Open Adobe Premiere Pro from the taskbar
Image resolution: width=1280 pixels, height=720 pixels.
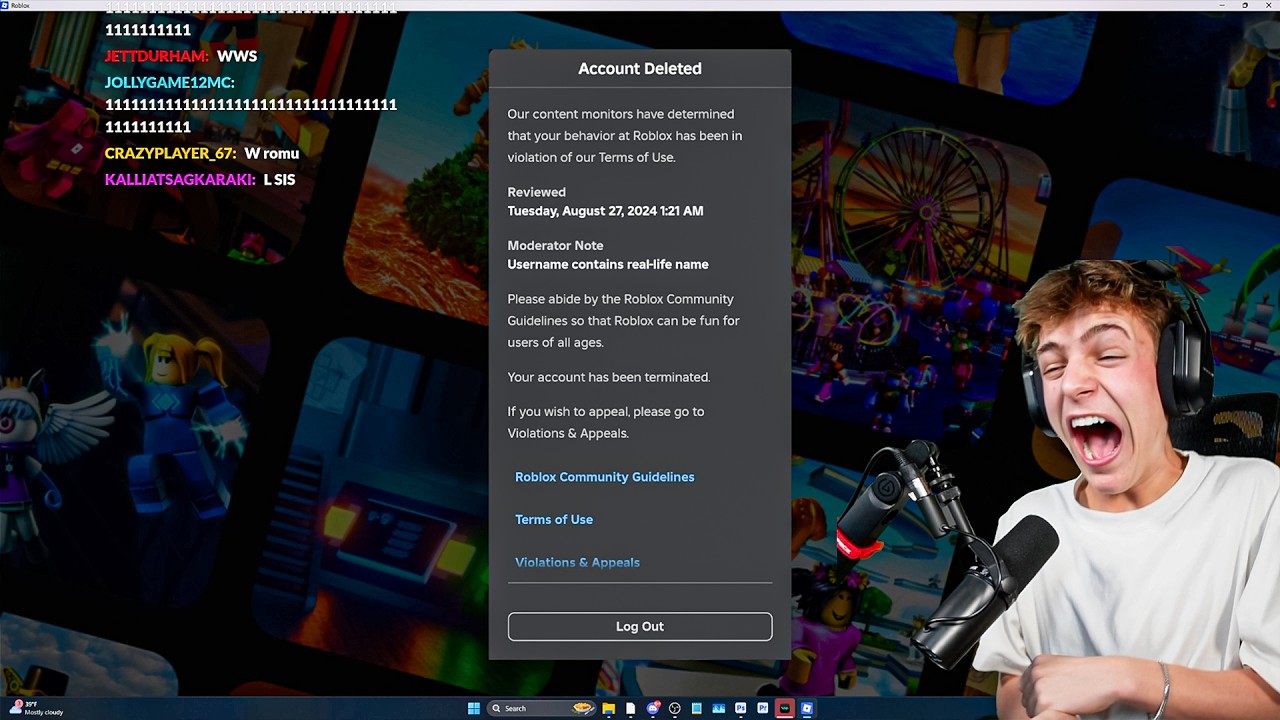pos(763,709)
